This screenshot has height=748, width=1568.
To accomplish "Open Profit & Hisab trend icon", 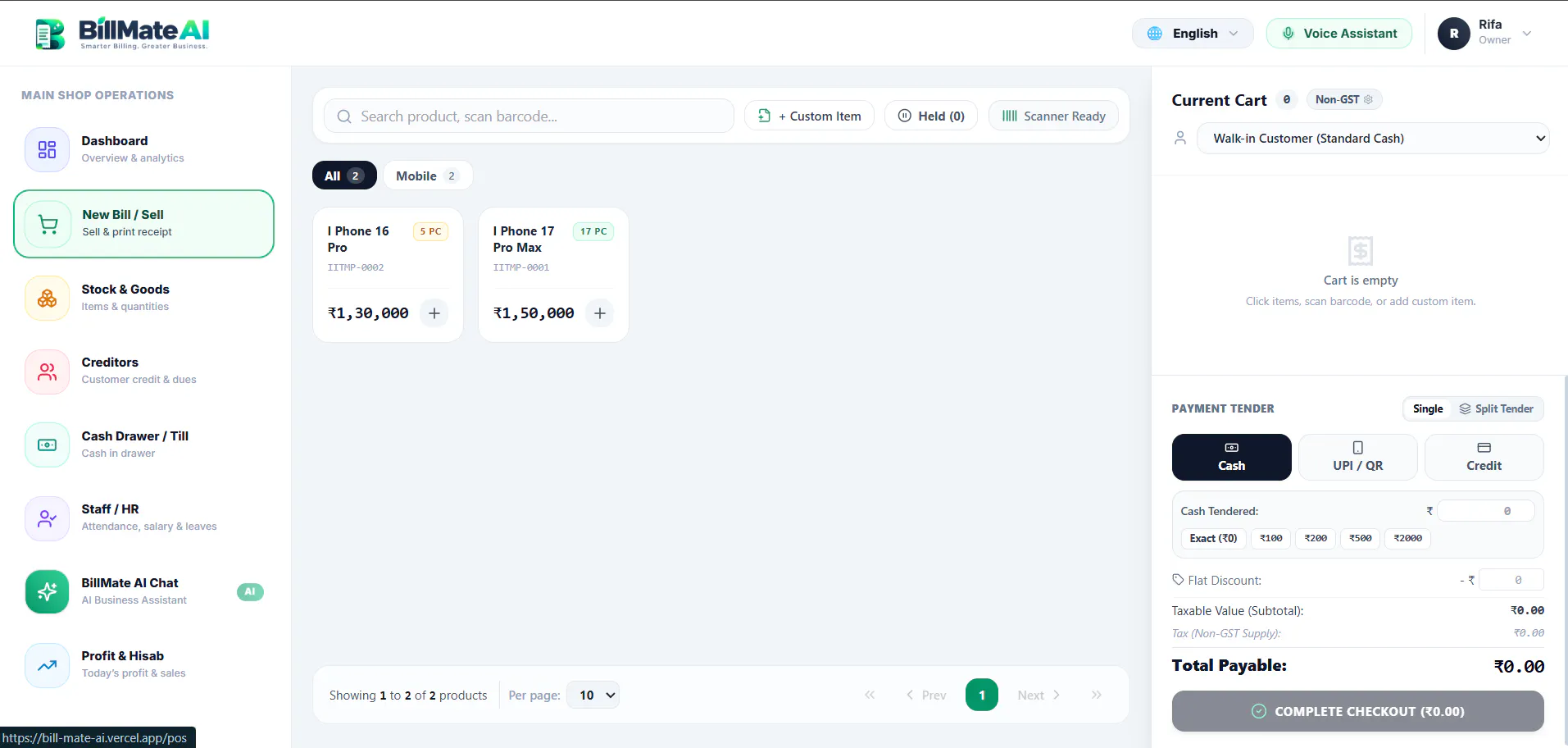I will click(x=48, y=665).
